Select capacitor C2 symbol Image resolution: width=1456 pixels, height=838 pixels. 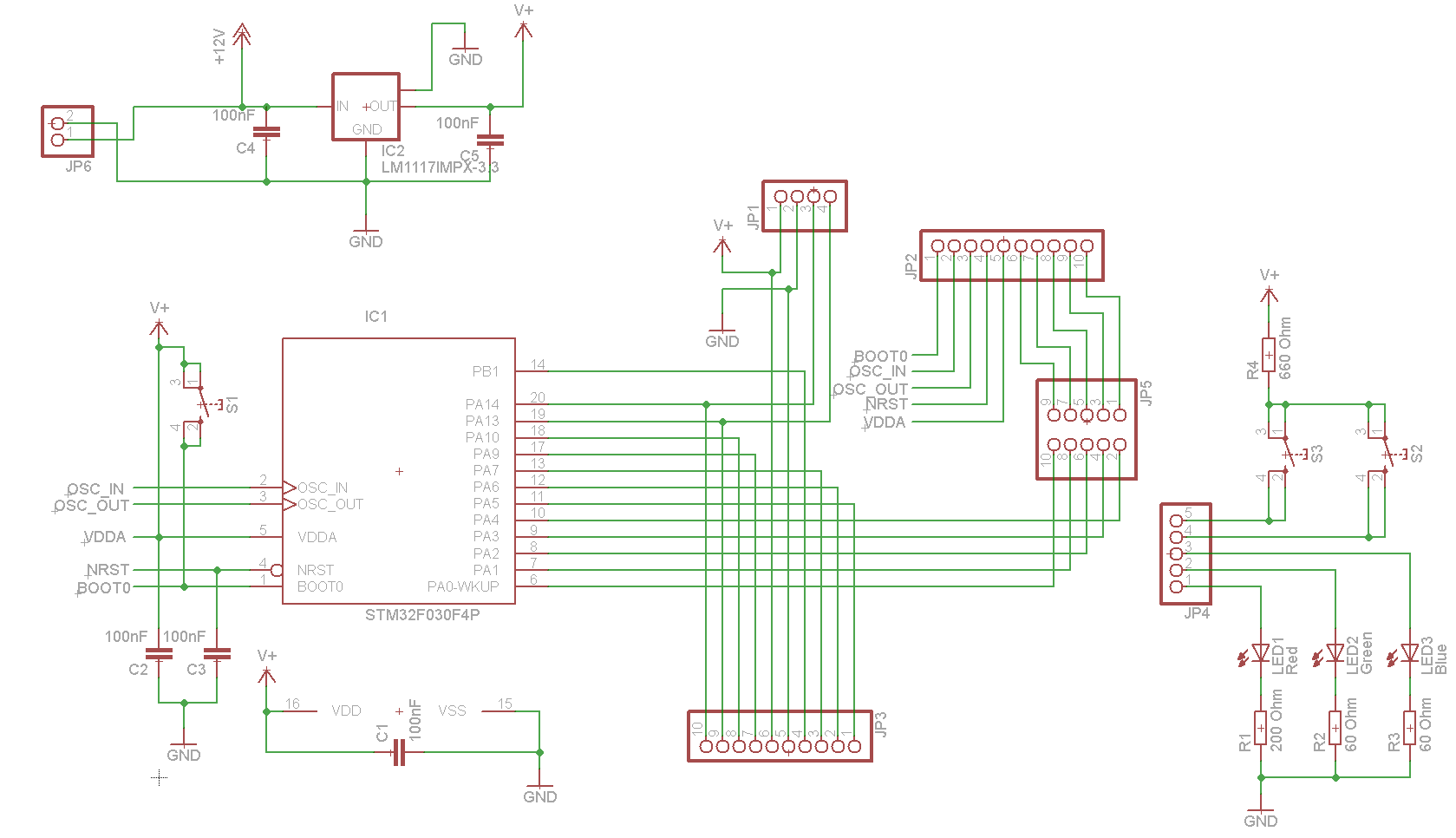(159, 654)
